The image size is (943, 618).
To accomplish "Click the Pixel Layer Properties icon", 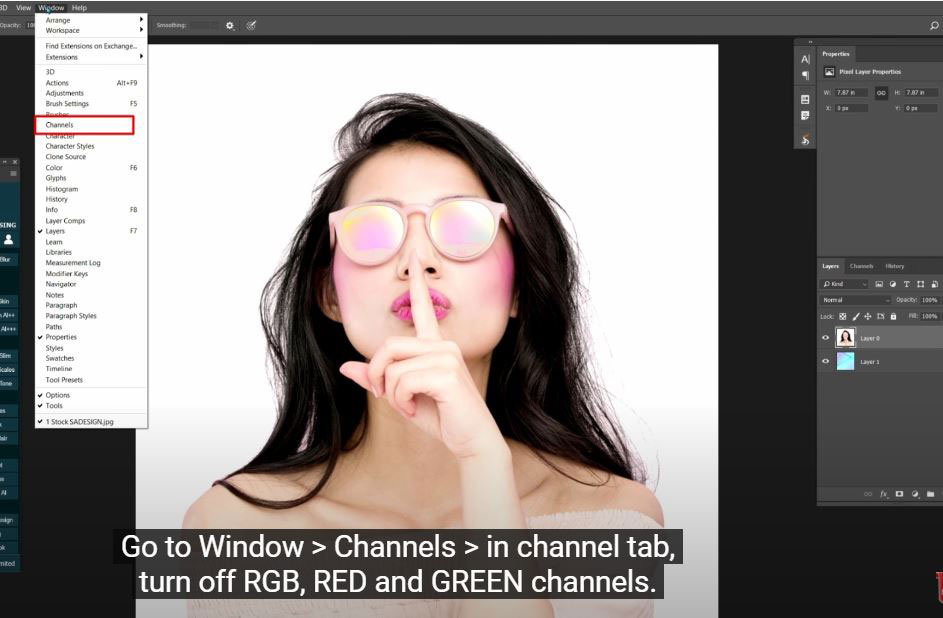I will click(x=829, y=72).
